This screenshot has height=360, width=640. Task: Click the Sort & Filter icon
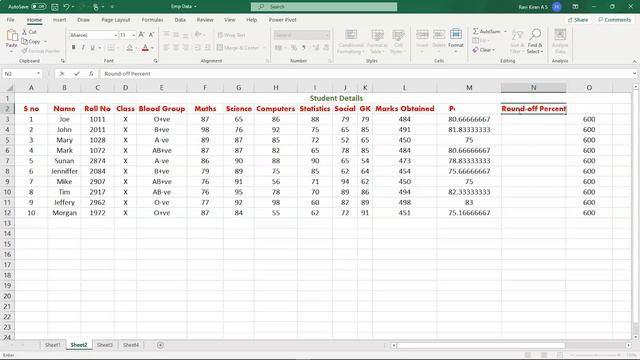point(517,35)
